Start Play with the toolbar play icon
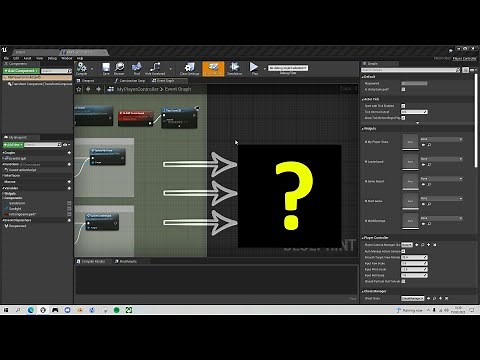The width and height of the screenshot is (480, 360). (x=254, y=68)
